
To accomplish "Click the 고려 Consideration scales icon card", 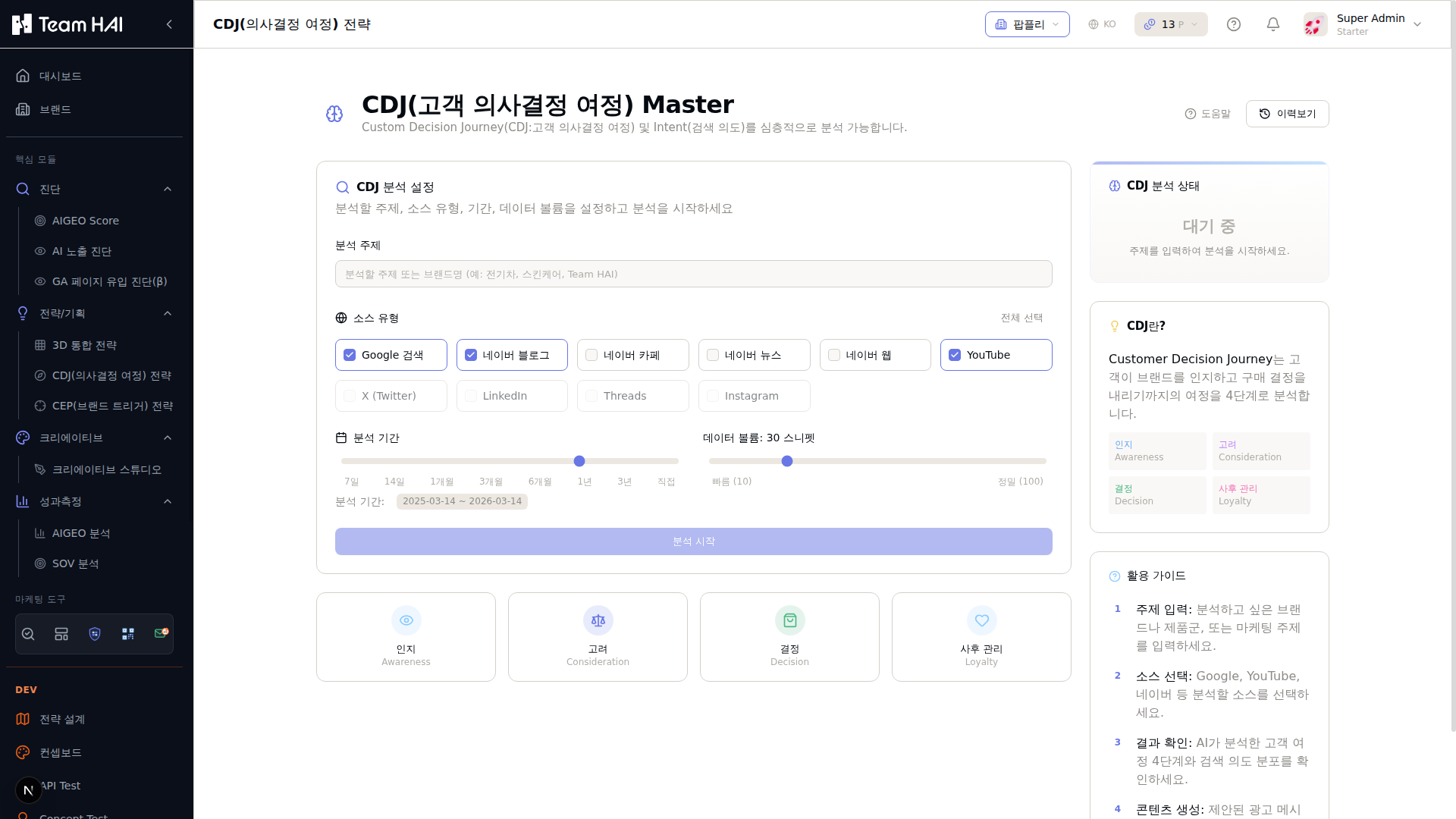I will coord(598,637).
